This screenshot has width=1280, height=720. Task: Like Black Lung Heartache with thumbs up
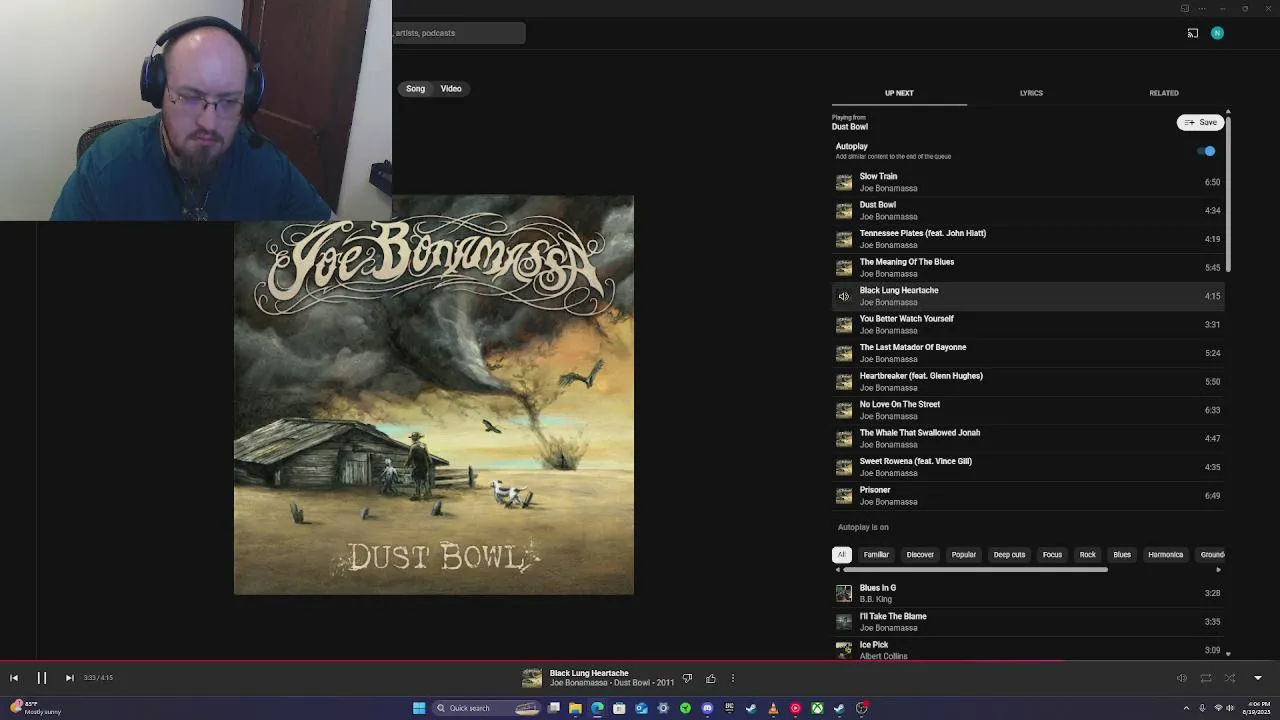point(711,679)
